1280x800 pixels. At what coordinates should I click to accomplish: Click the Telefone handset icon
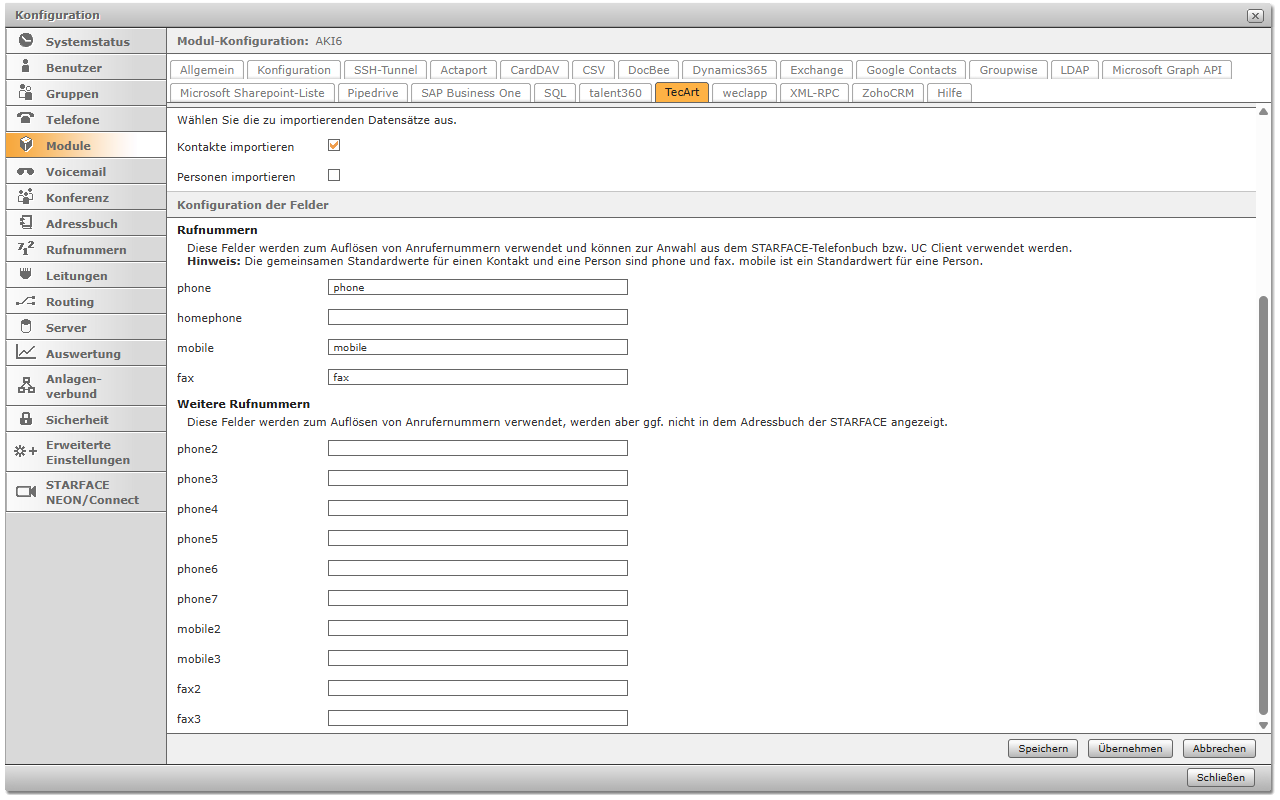(x=26, y=119)
